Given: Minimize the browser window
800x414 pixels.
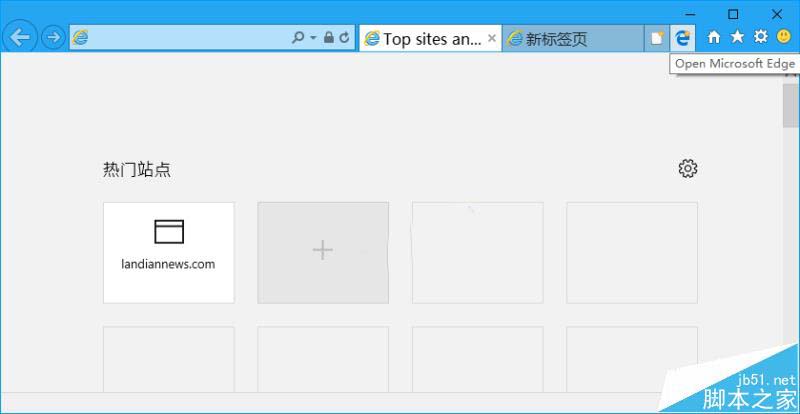Looking at the screenshot, I should pos(690,14).
